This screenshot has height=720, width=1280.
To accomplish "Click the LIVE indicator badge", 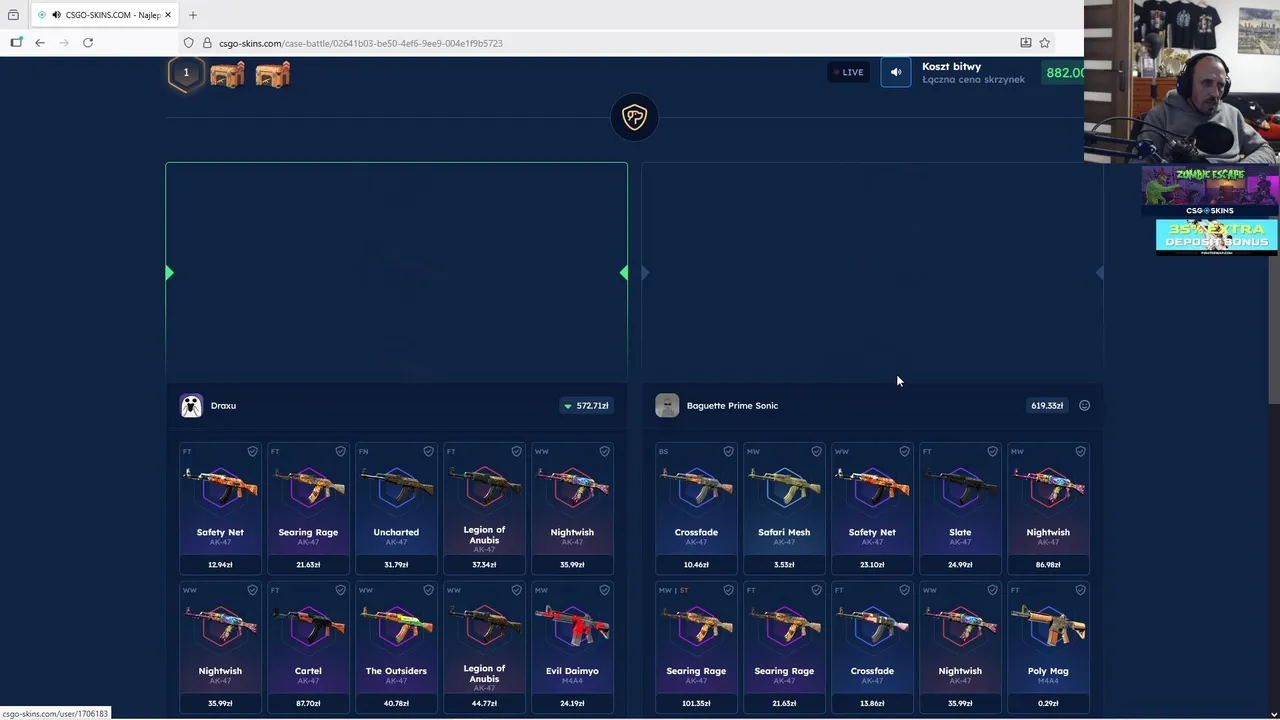I will [848, 72].
